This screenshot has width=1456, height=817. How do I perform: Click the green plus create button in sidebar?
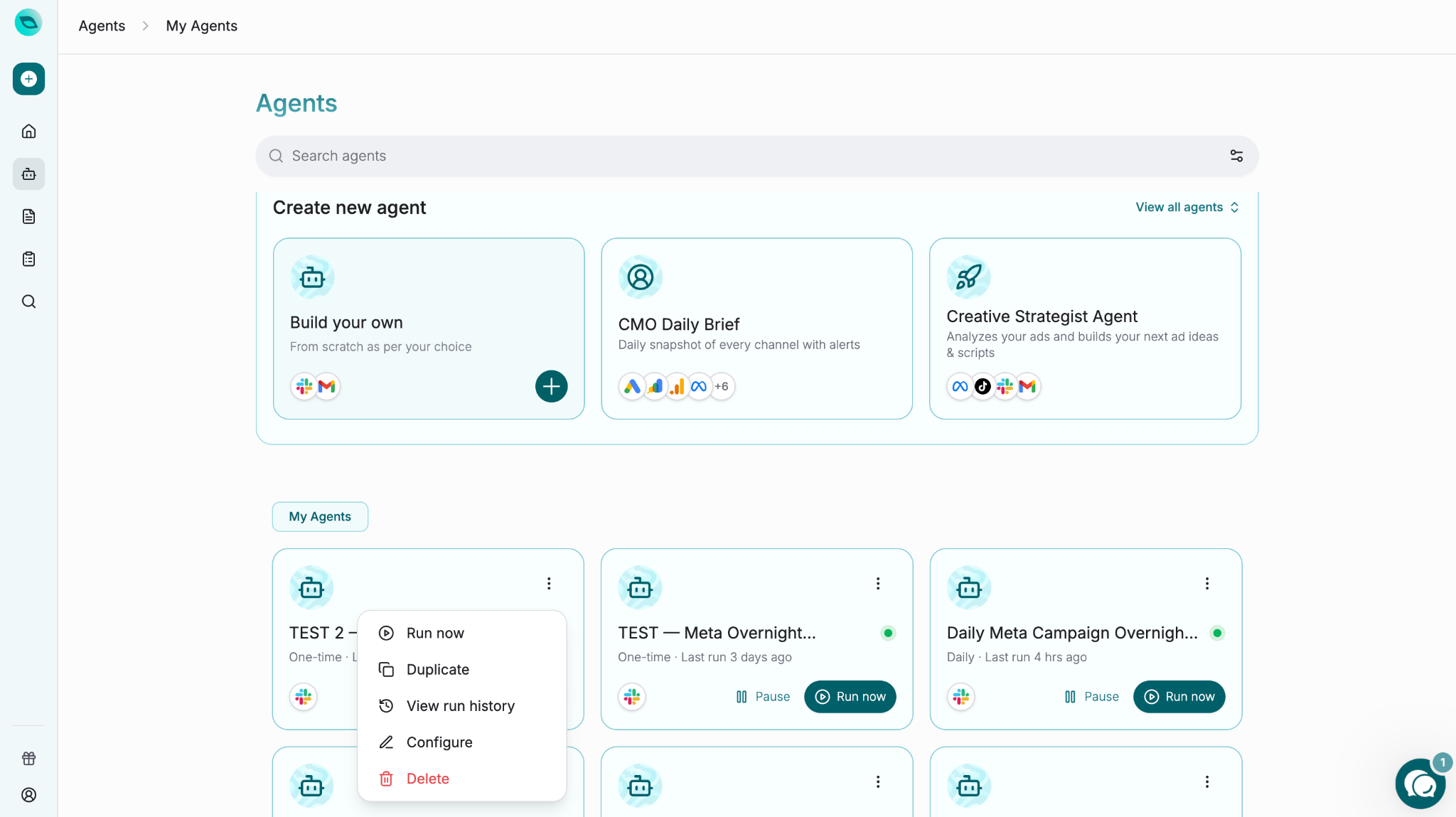pyautogui.click(x=28, y=79)
